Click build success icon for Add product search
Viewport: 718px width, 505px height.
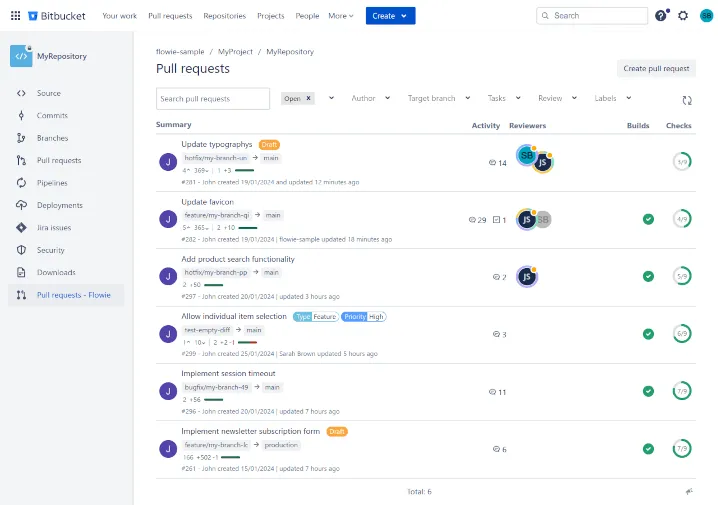[648, 277]
